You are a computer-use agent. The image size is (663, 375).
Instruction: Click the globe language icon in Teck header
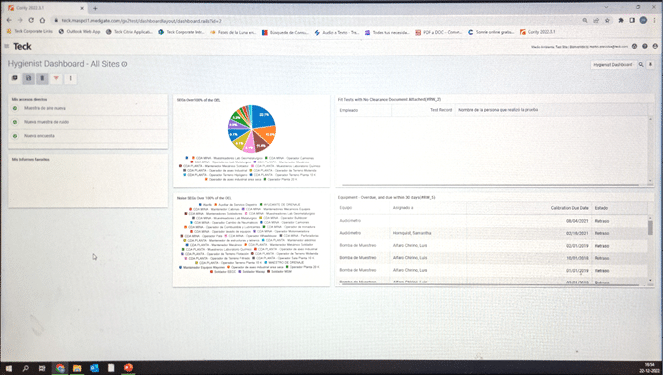[x=634, y=47]
